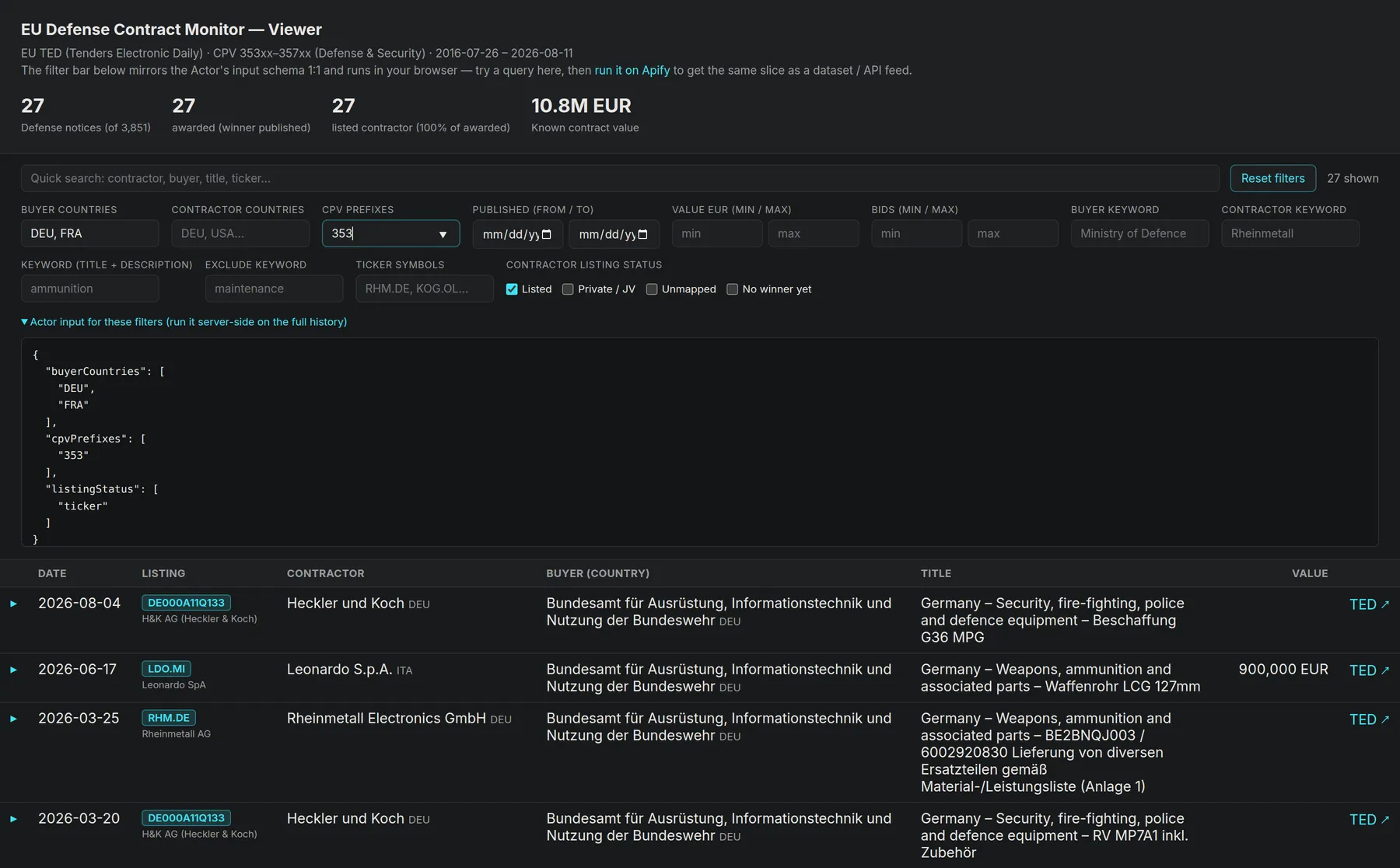Screen dimensions: 1400x868
Task: Click the Keyword title + description input
Action: click(x=89, y=289)
